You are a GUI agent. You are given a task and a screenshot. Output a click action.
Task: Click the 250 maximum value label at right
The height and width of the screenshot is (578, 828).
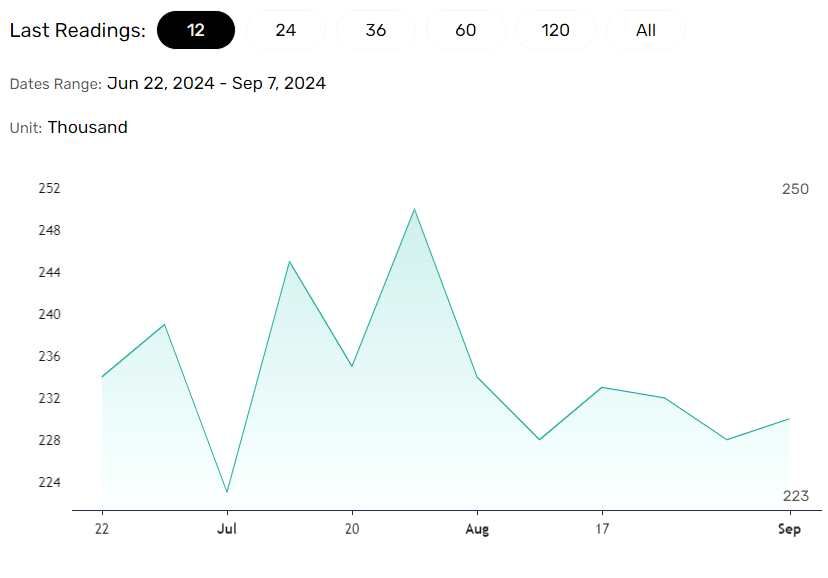pyautogui.click(x=795, y=189)
